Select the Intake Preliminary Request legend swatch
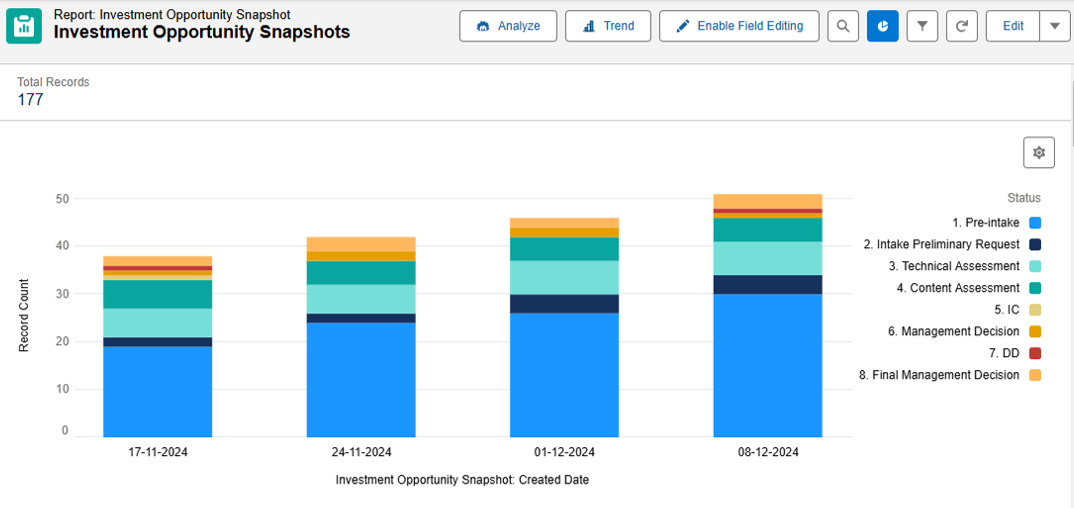This screenshot has height=508, width=1074. (1035, 245)
